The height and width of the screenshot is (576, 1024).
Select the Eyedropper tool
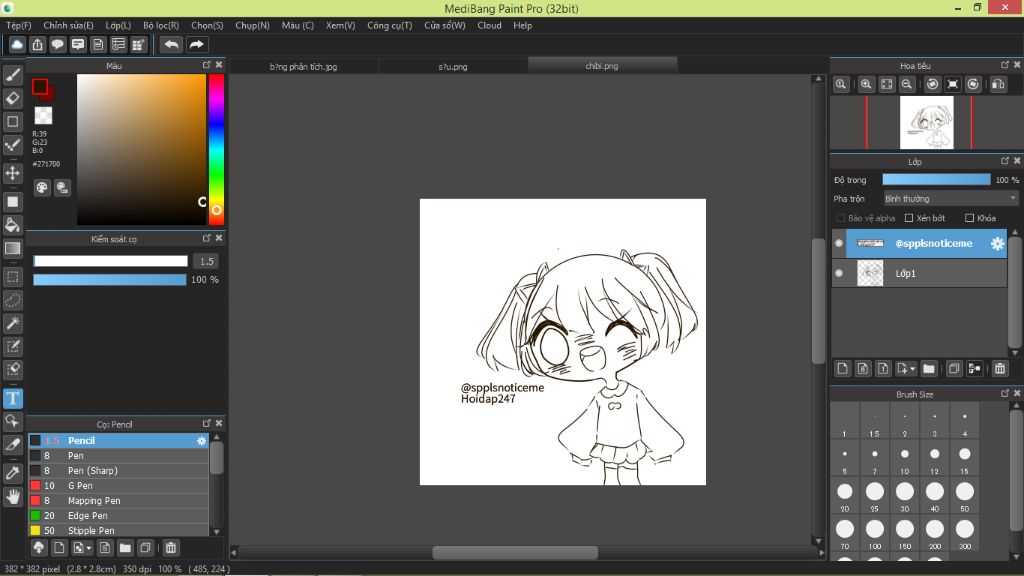click(12, 473)
